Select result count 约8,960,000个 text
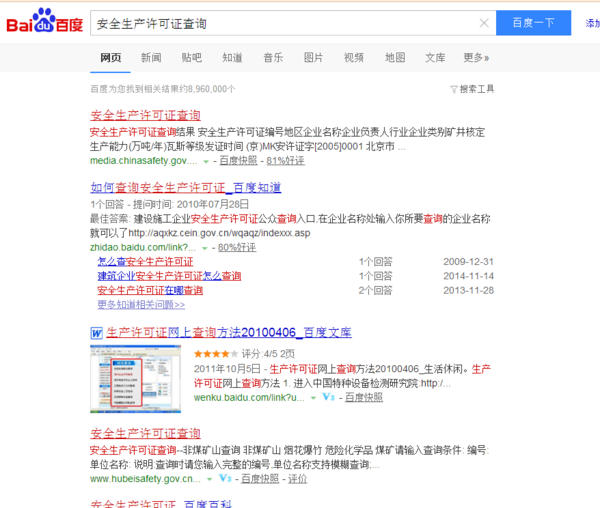The image size is (600, 508). (207, 89)
